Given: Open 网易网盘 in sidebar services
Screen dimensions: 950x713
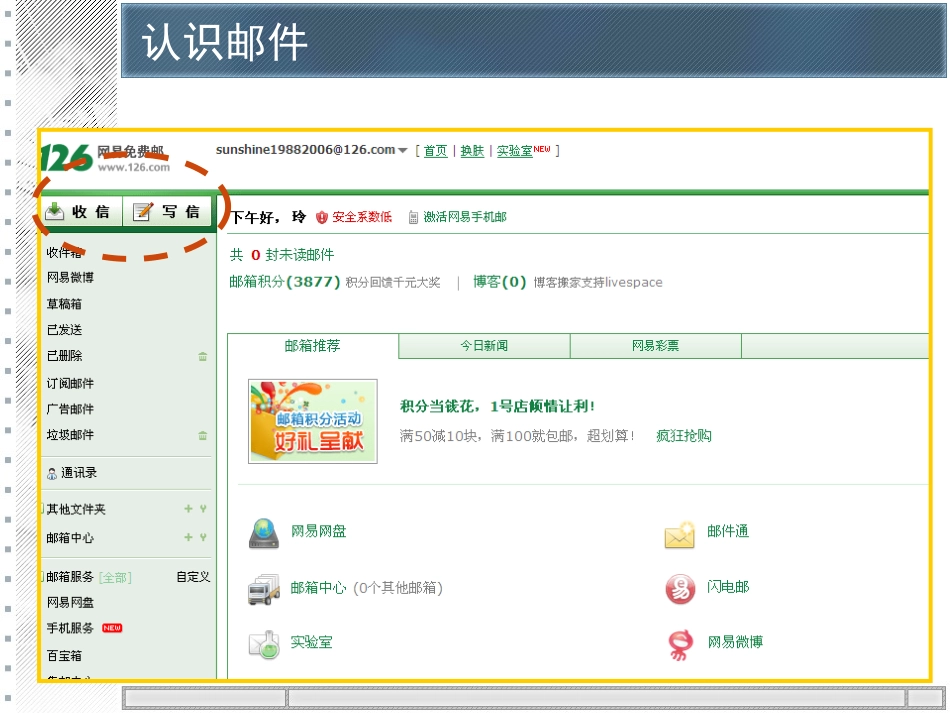Looking at the screenshot, I should click(x=70, y=602).
